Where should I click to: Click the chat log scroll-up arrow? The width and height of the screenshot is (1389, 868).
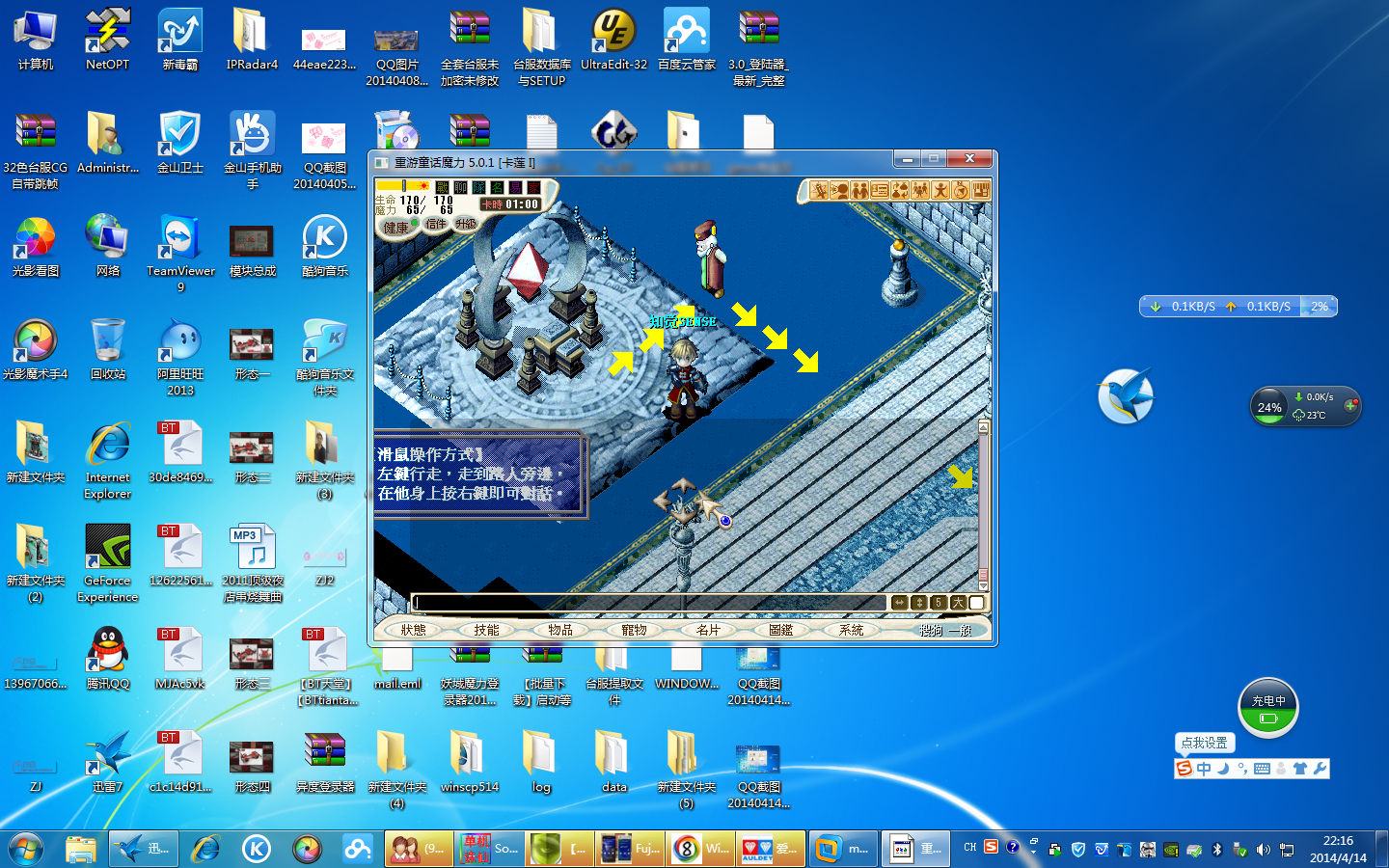(984, 425)
